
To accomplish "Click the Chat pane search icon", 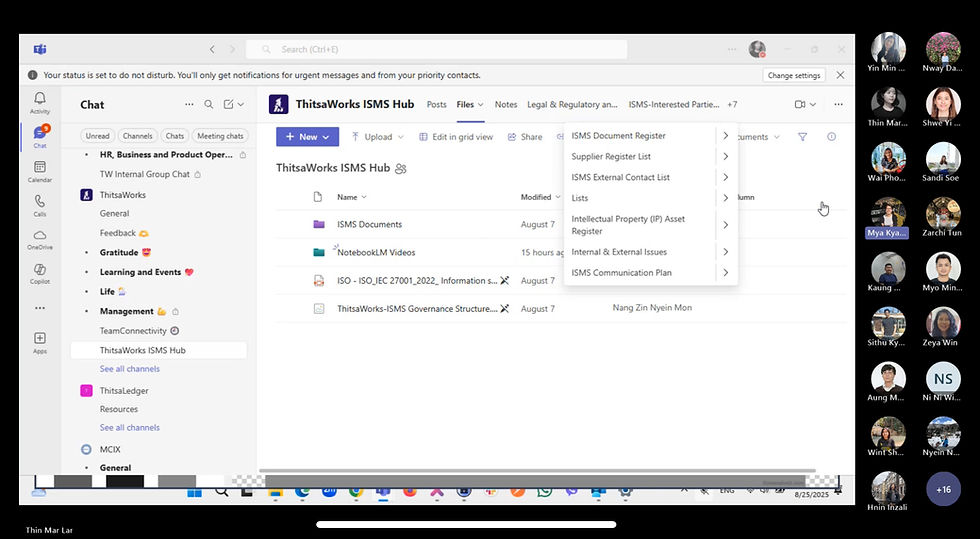I will point(209,104).
